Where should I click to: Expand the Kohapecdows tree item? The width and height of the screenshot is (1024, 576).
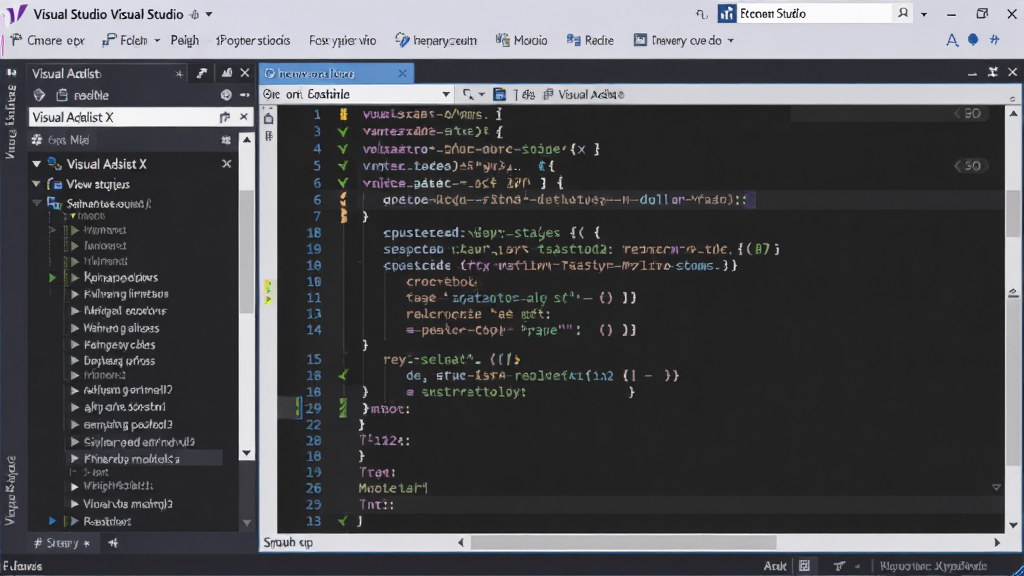(75, 278)
